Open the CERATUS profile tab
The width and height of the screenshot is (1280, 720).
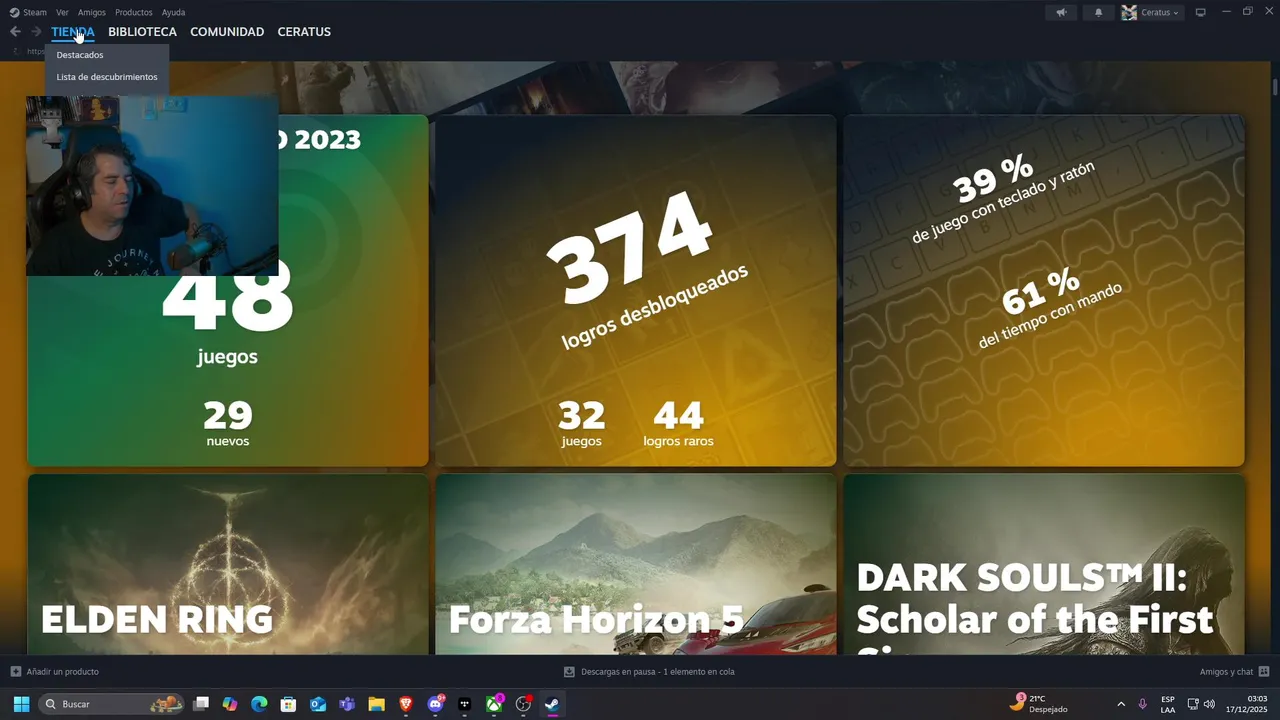pos(304,32)
